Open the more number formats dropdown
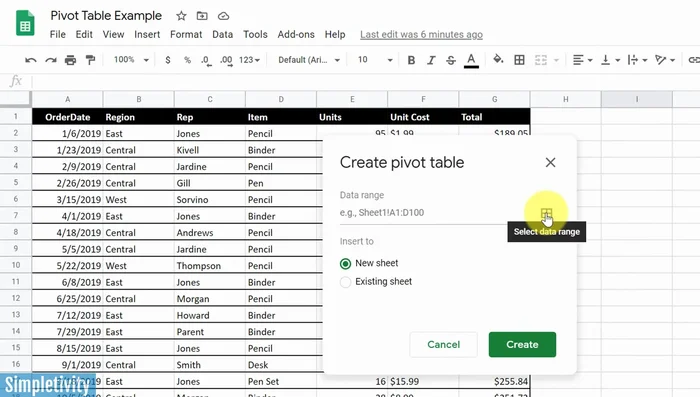 coord(250,60)
